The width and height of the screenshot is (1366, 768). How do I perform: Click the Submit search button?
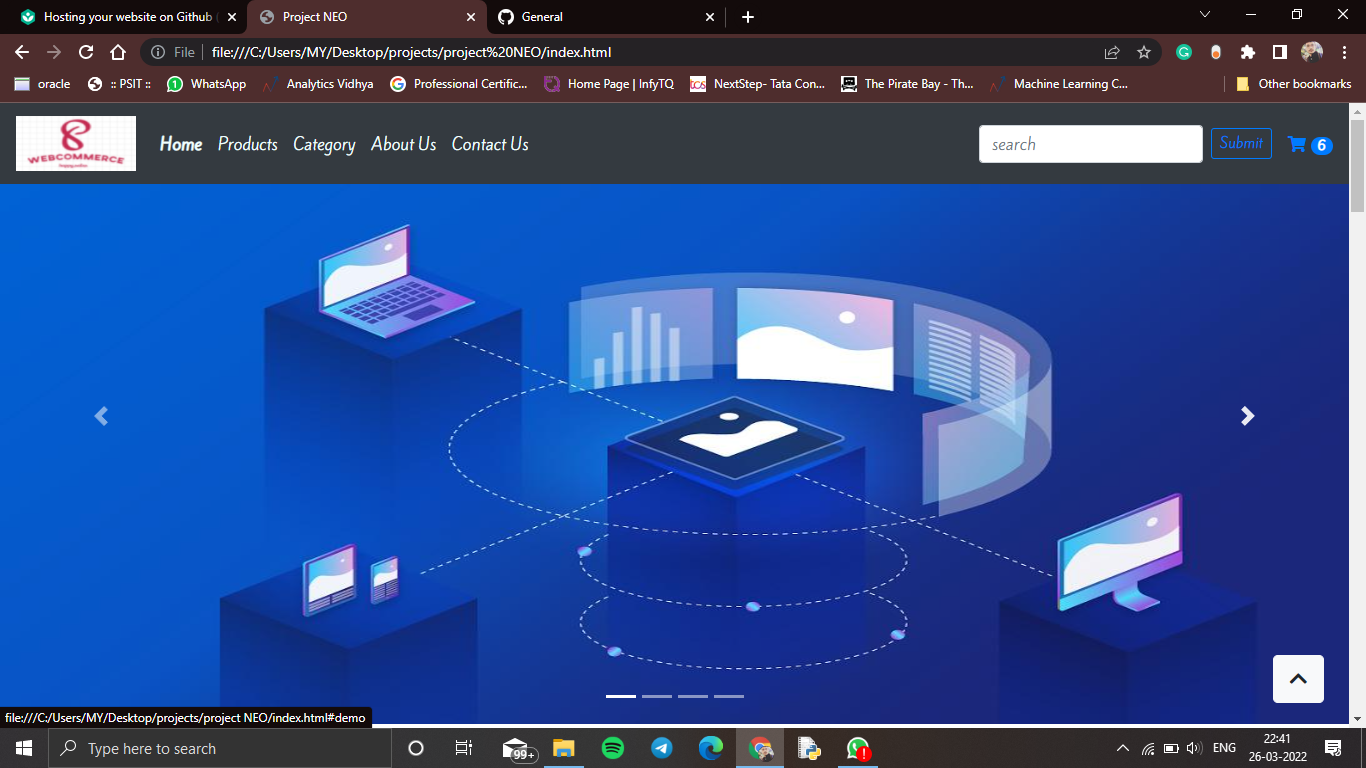(1241, 143)
